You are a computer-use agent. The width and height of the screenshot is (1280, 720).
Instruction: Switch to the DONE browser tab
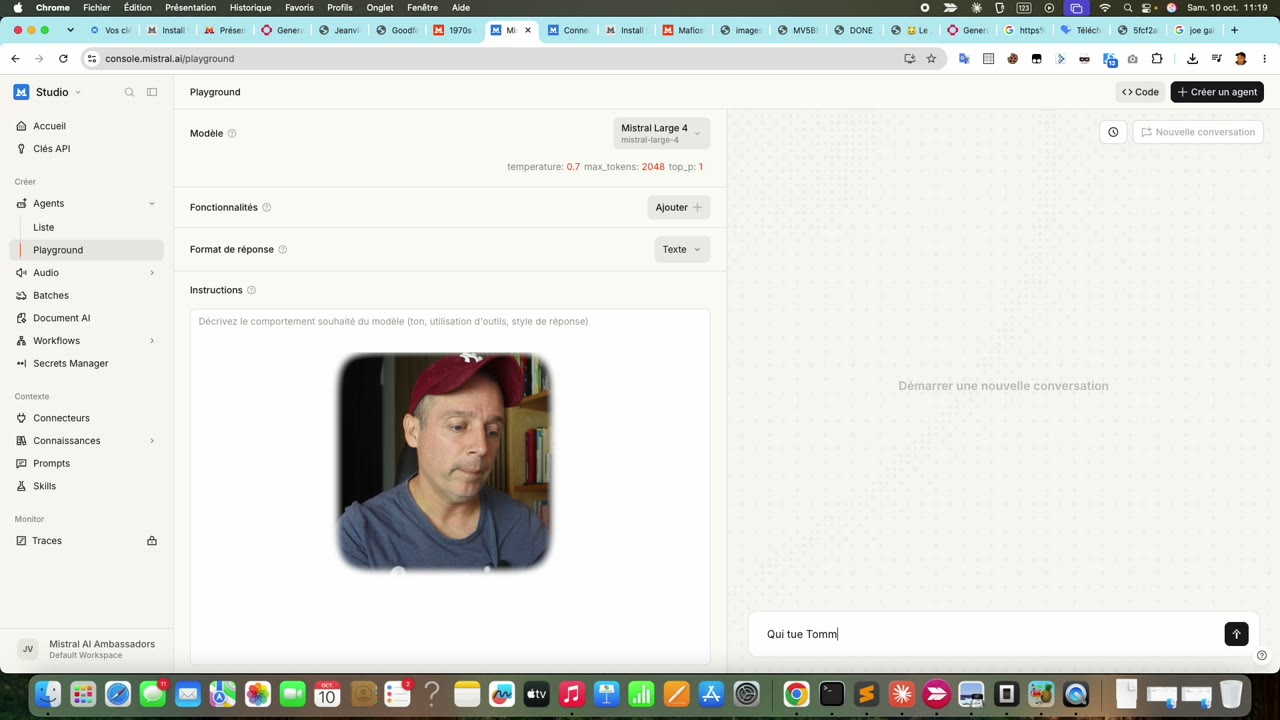point(853,30)
